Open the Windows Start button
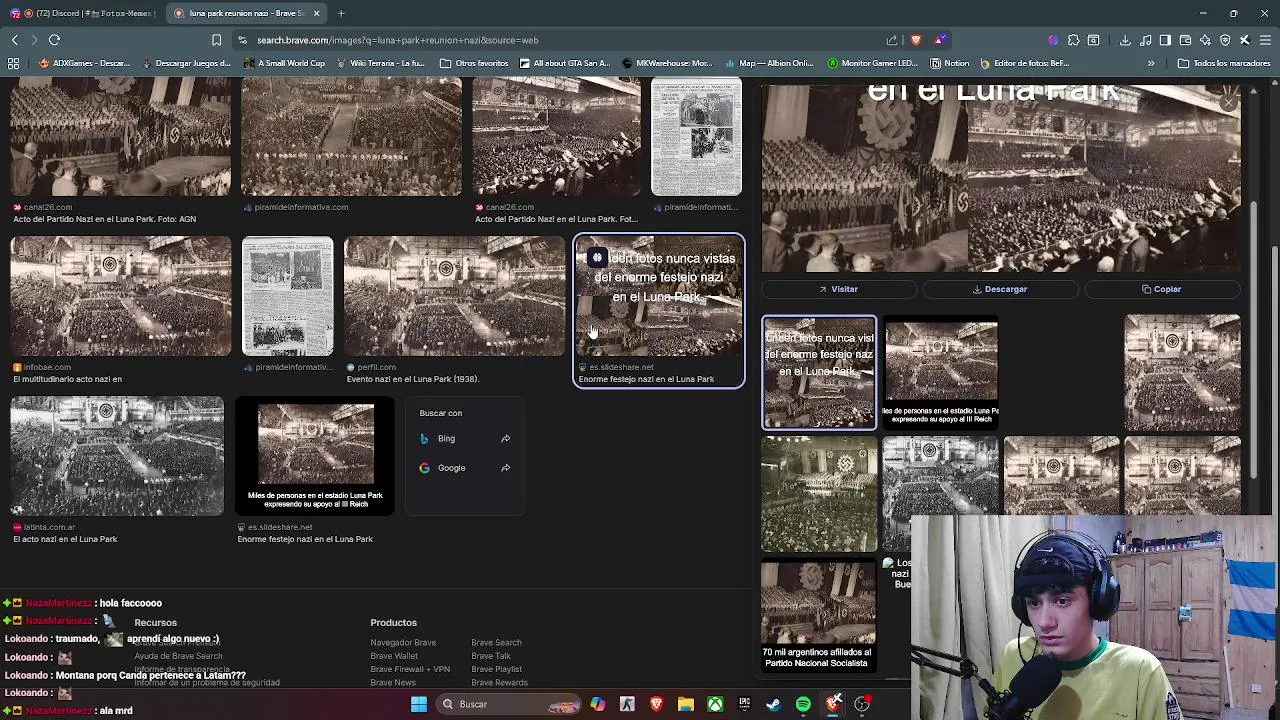The height and width of the screenshot is (720, 1280). coord(419,704)
